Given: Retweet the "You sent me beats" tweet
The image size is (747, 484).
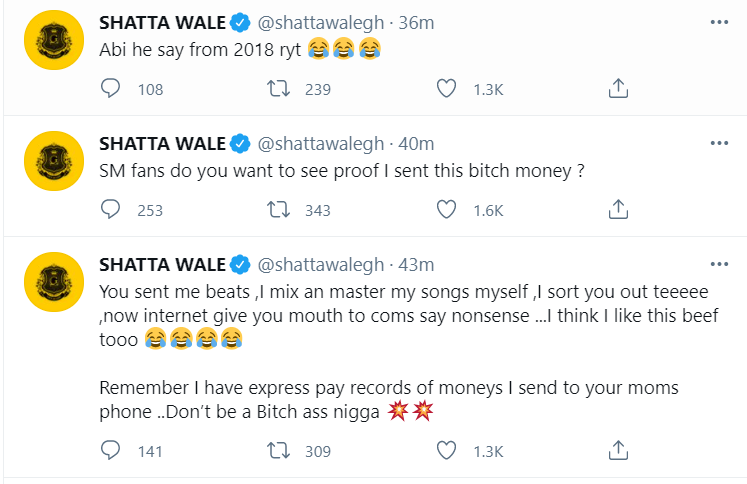Looking at the screenshot, I should coord(281,451).
